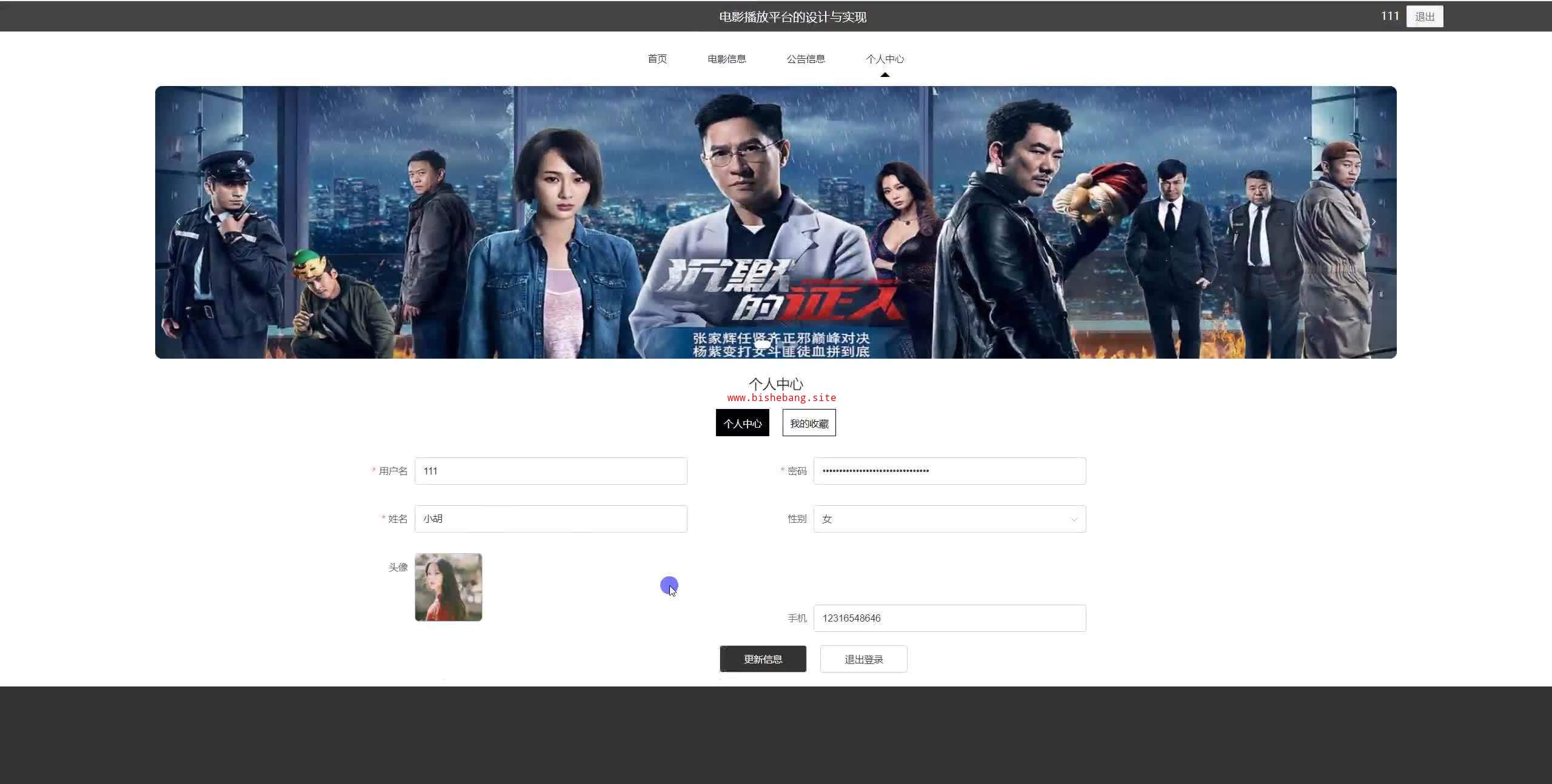Open the 性别 gender dropdown arrow
1552x784 pixels.
click(x=1074, y=519)
